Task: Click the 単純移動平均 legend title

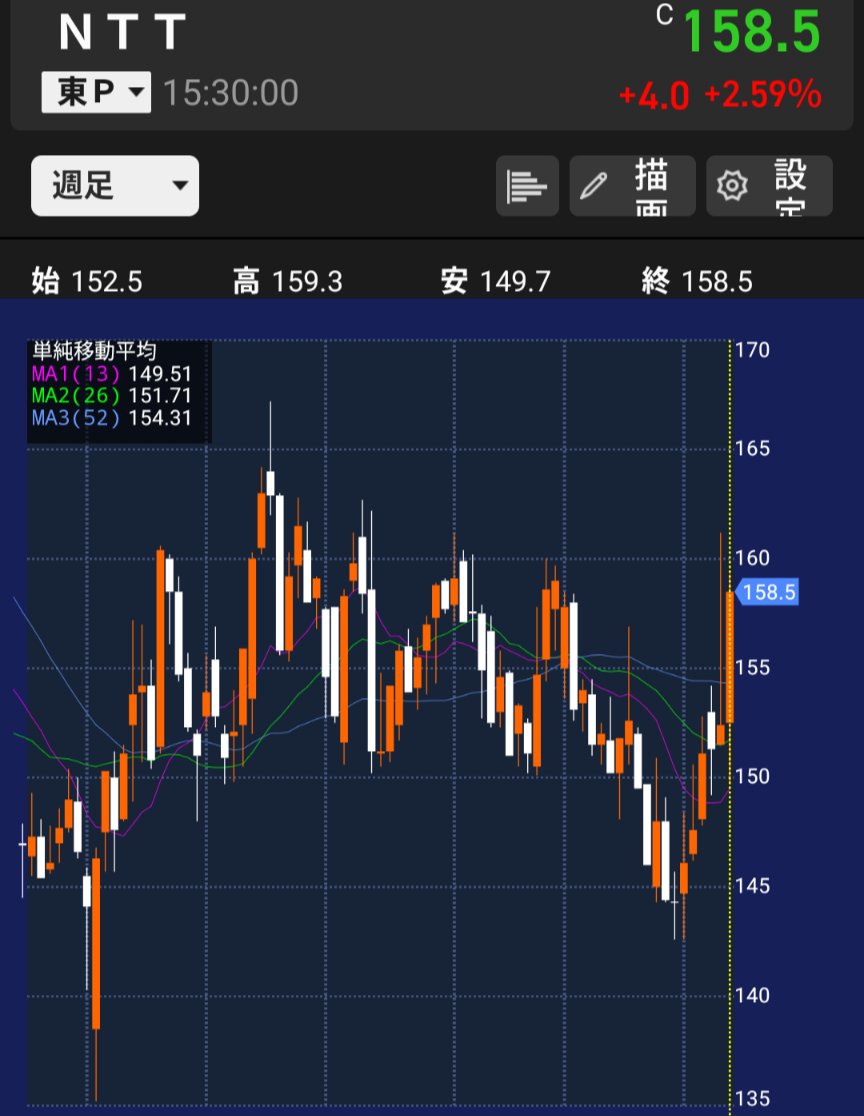Action: (94, 351)
